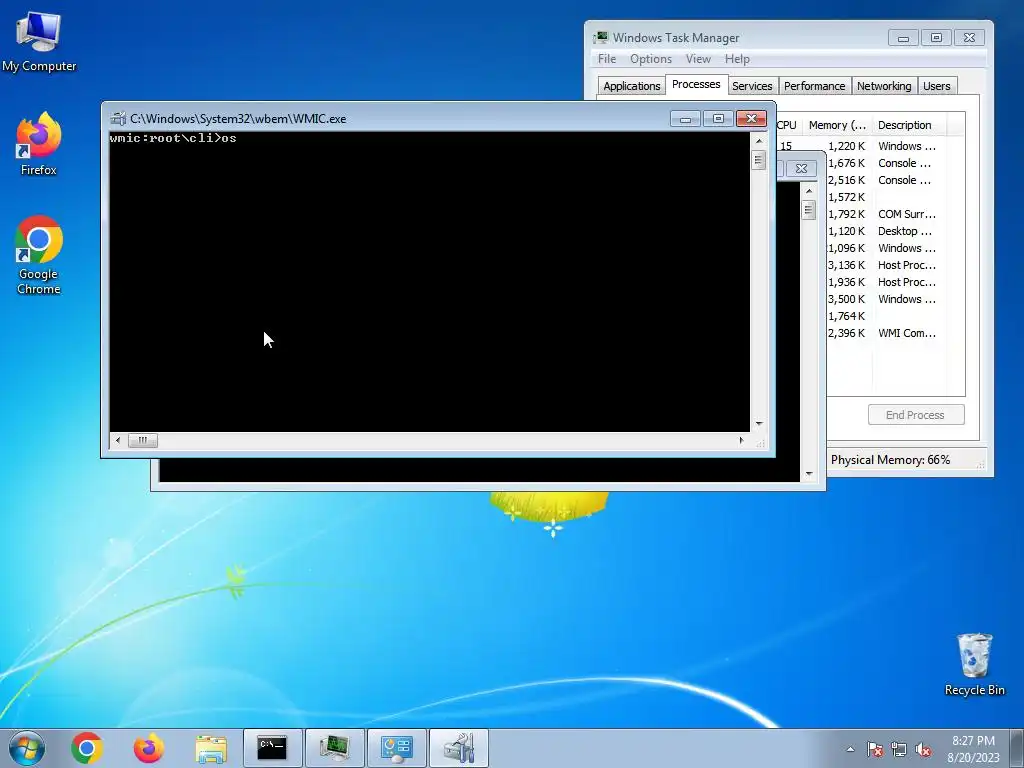Sort processes by Memory column header

(837, 125)
